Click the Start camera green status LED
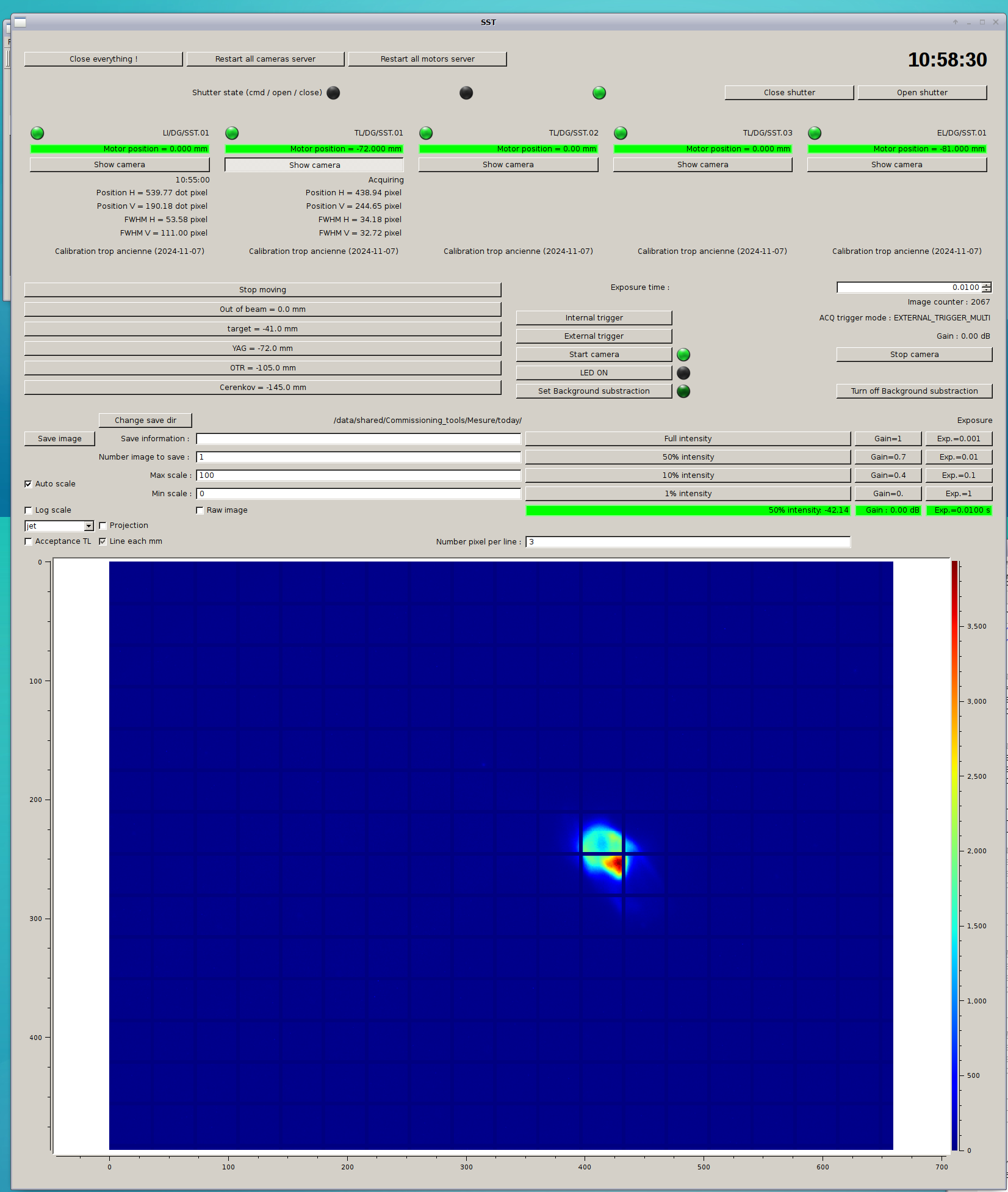This screenshot has height=1192, width=1008. click(683, 355)
